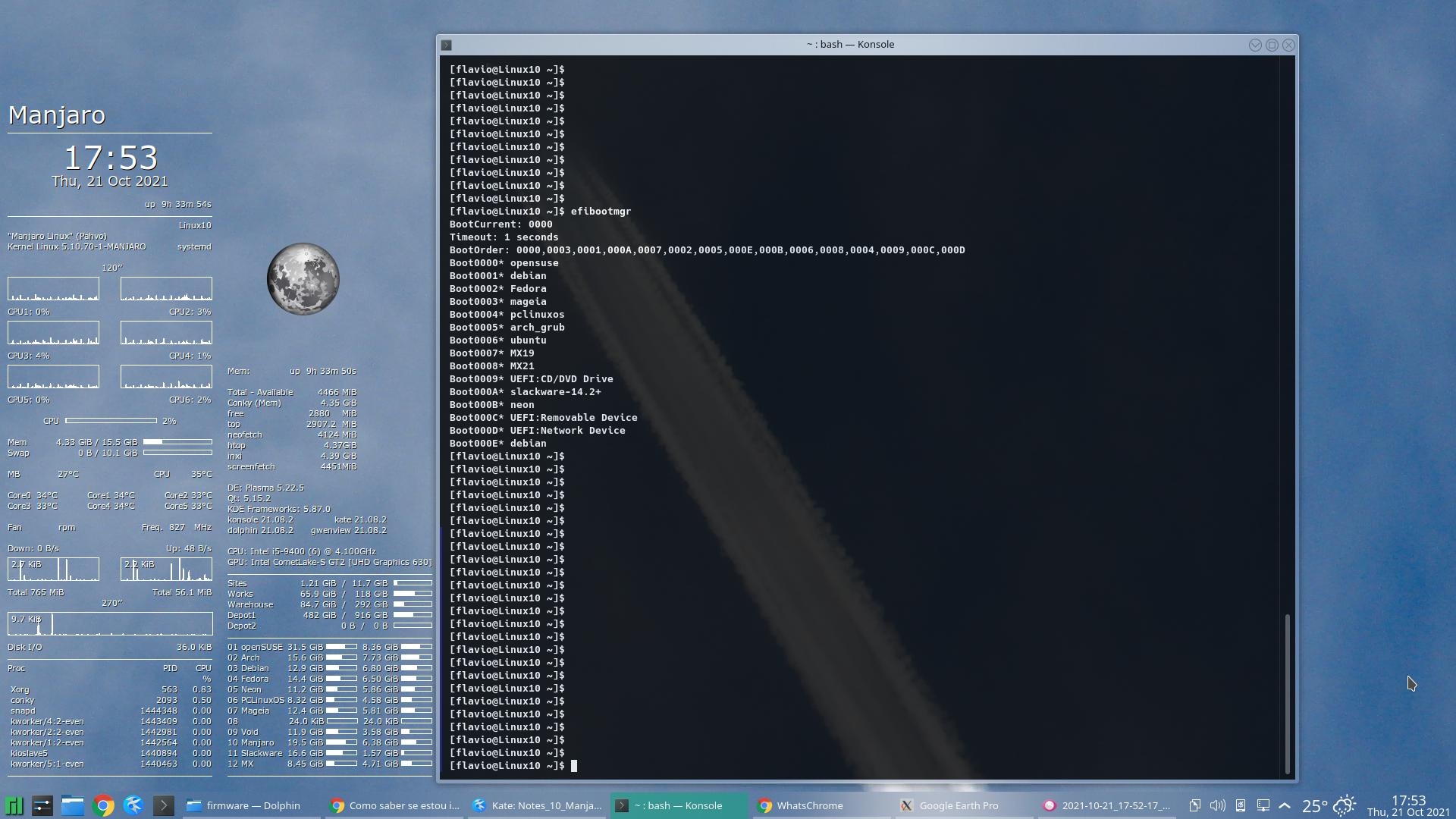Click the Kernel Linux 5.10.70-1-MANJARO text
Viewport: 1456px width, 819px height.
(77, 247)
